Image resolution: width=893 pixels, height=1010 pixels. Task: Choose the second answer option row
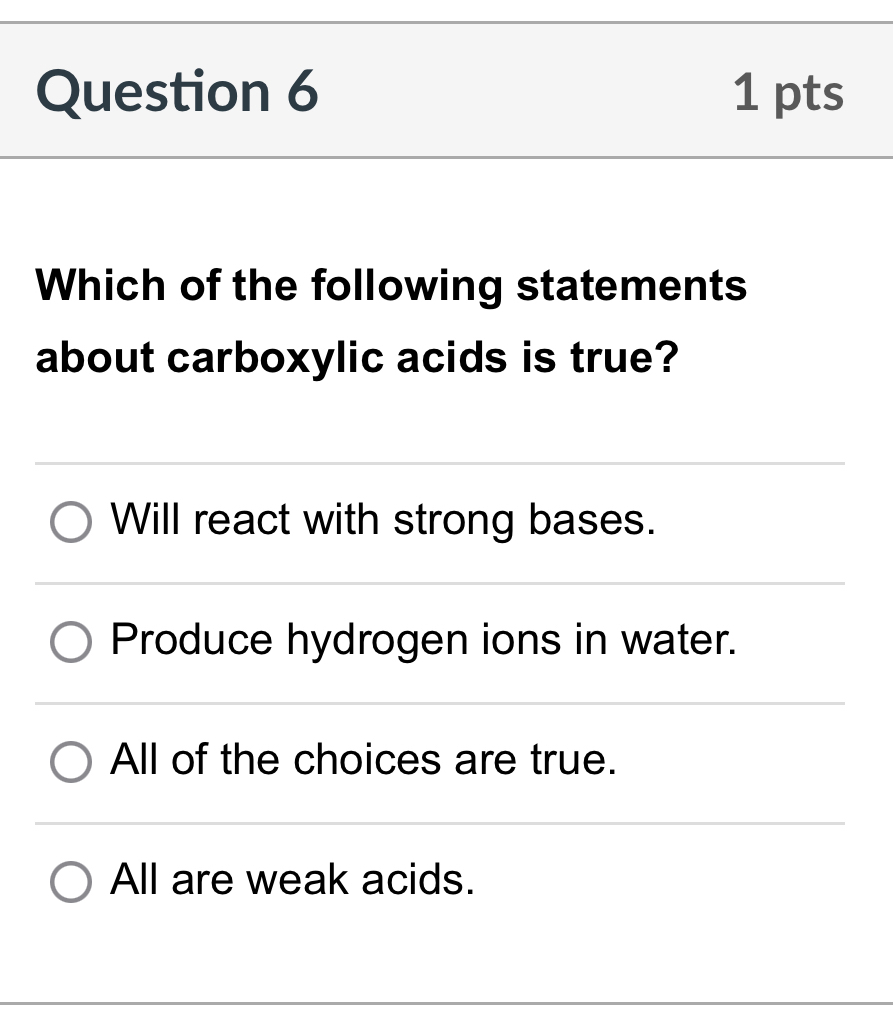click(x=446, y=639)
